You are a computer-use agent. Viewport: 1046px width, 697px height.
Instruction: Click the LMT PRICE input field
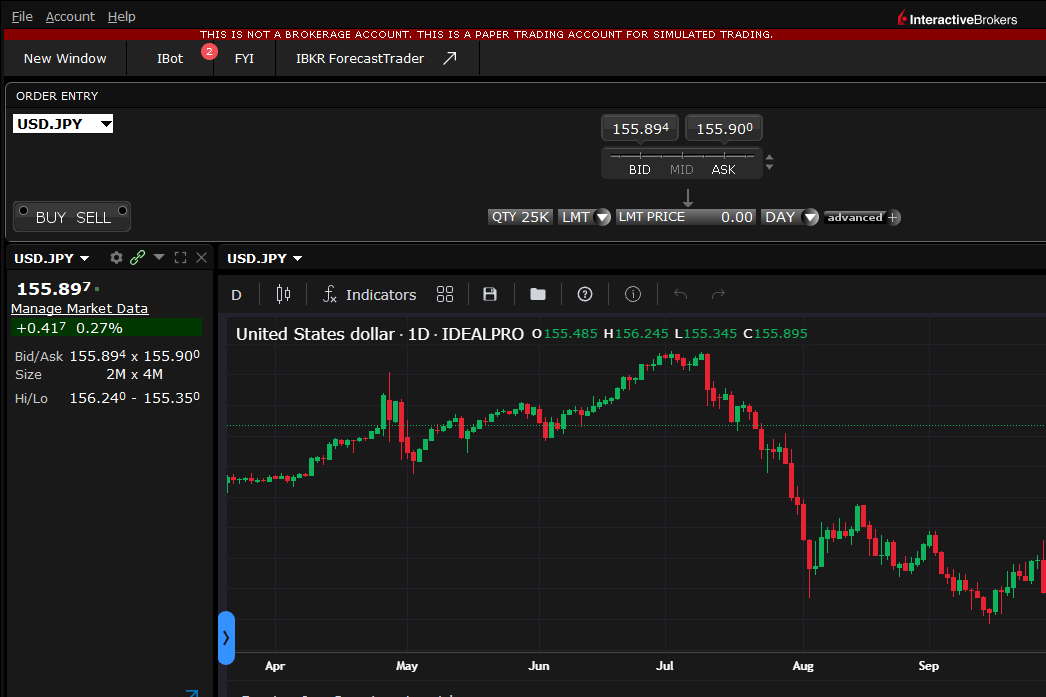point(686,217)
